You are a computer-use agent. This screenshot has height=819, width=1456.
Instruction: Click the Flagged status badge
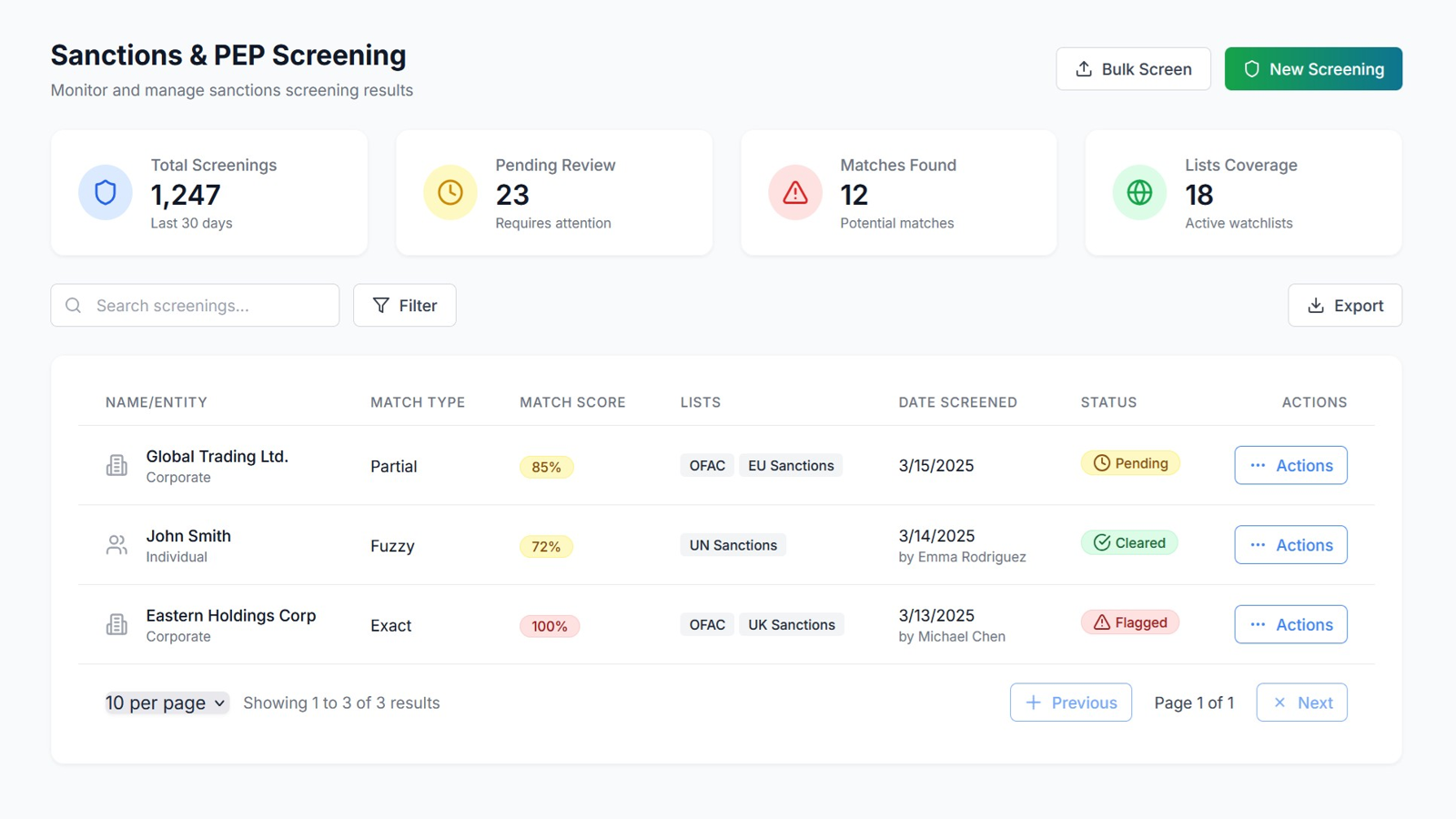tap(1130, 622)
